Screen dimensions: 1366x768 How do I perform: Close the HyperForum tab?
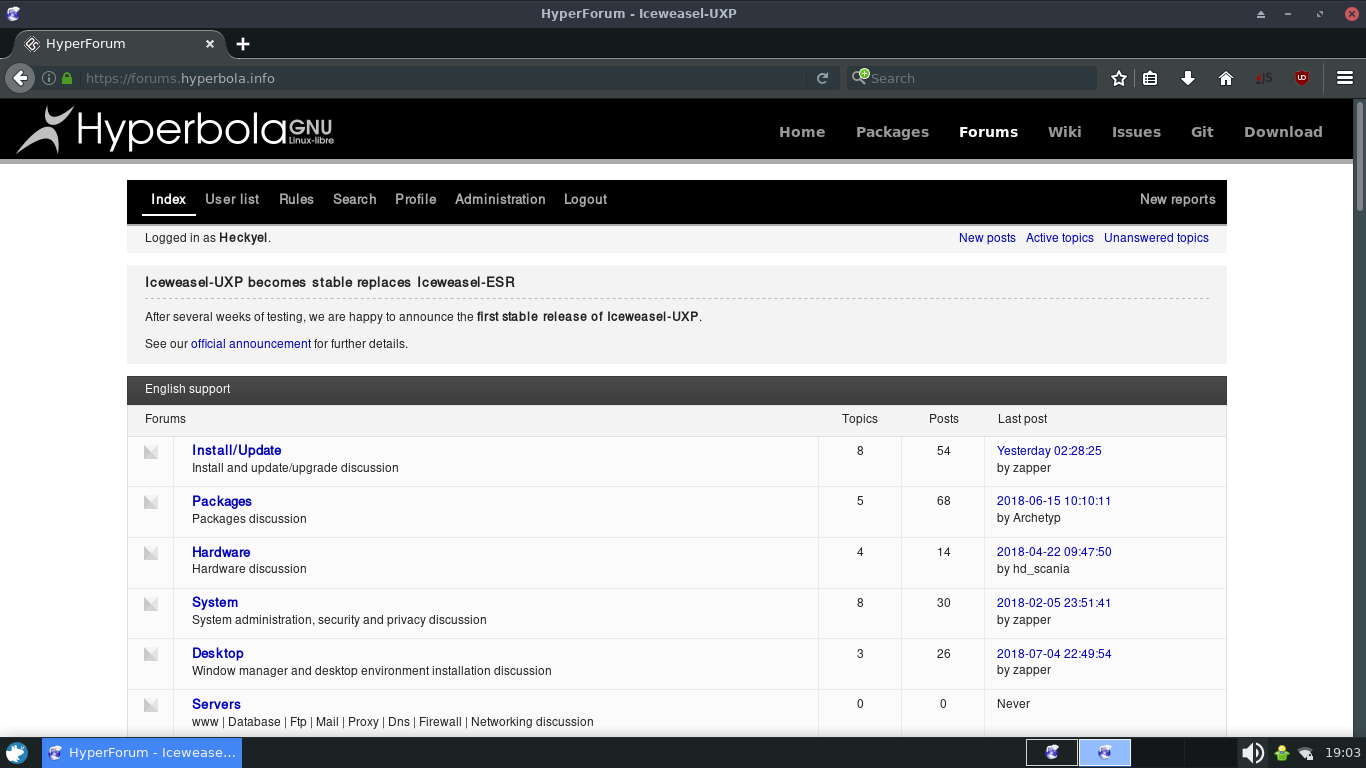(210, 44)
